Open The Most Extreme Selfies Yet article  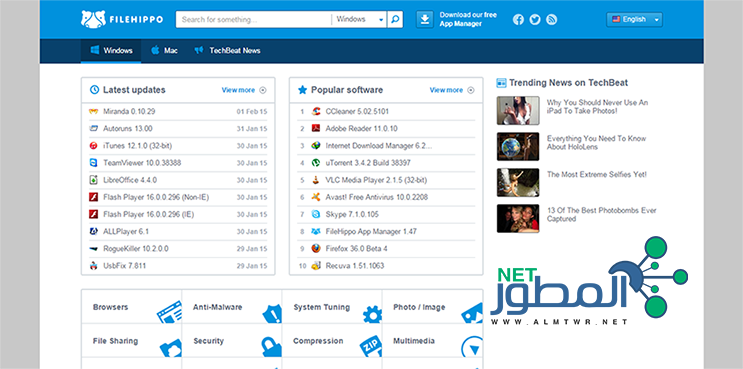pos(597,174)
